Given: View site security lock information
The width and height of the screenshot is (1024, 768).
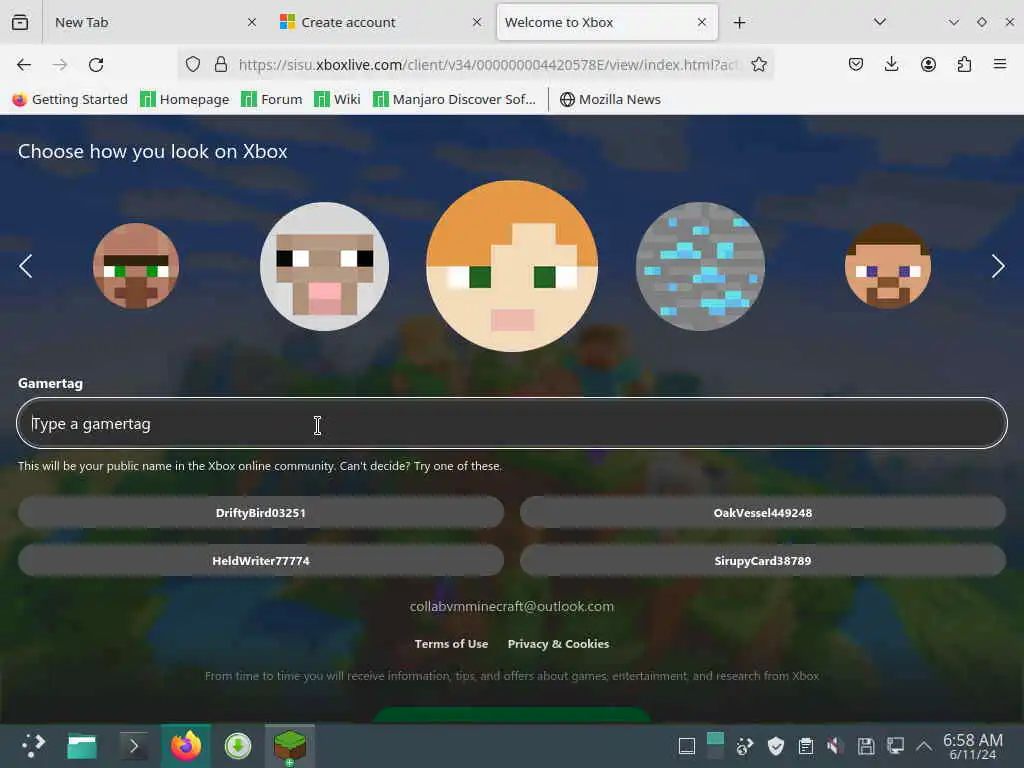Looking at the screenshot, I should (x=221, y=65).
